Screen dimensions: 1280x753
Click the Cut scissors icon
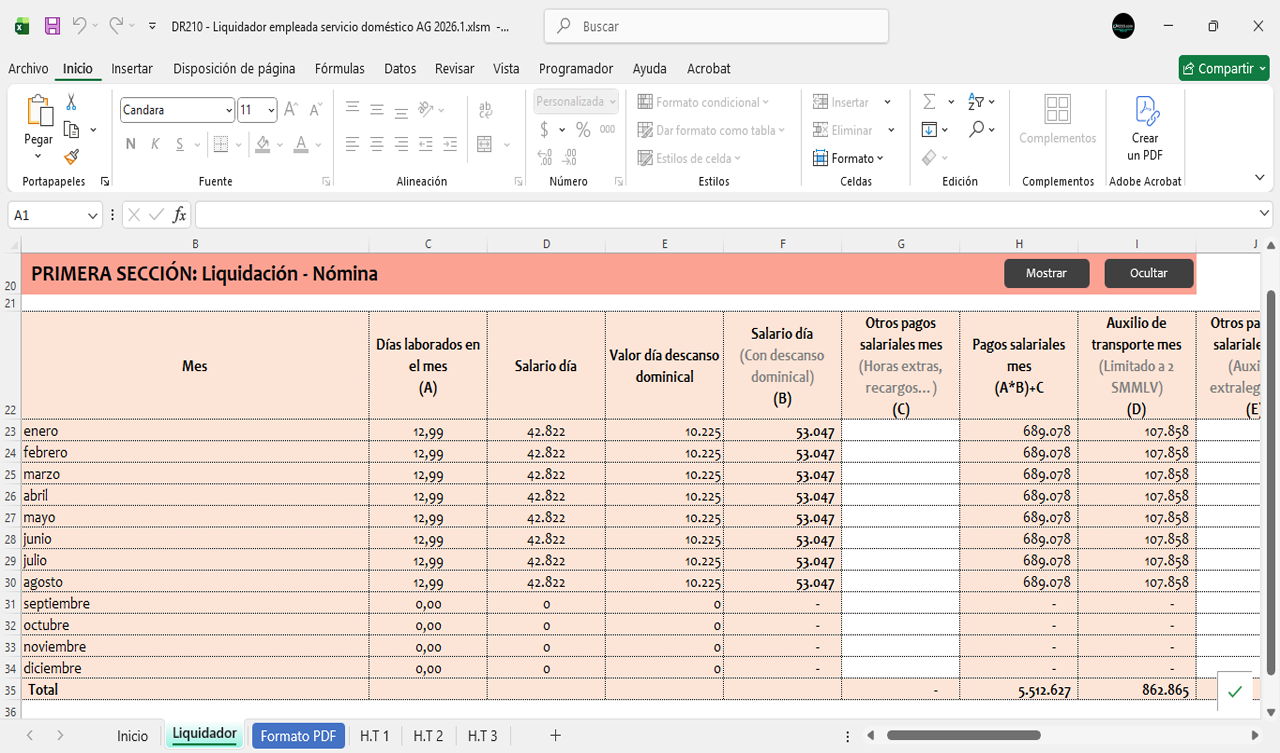tap(71, 102)
